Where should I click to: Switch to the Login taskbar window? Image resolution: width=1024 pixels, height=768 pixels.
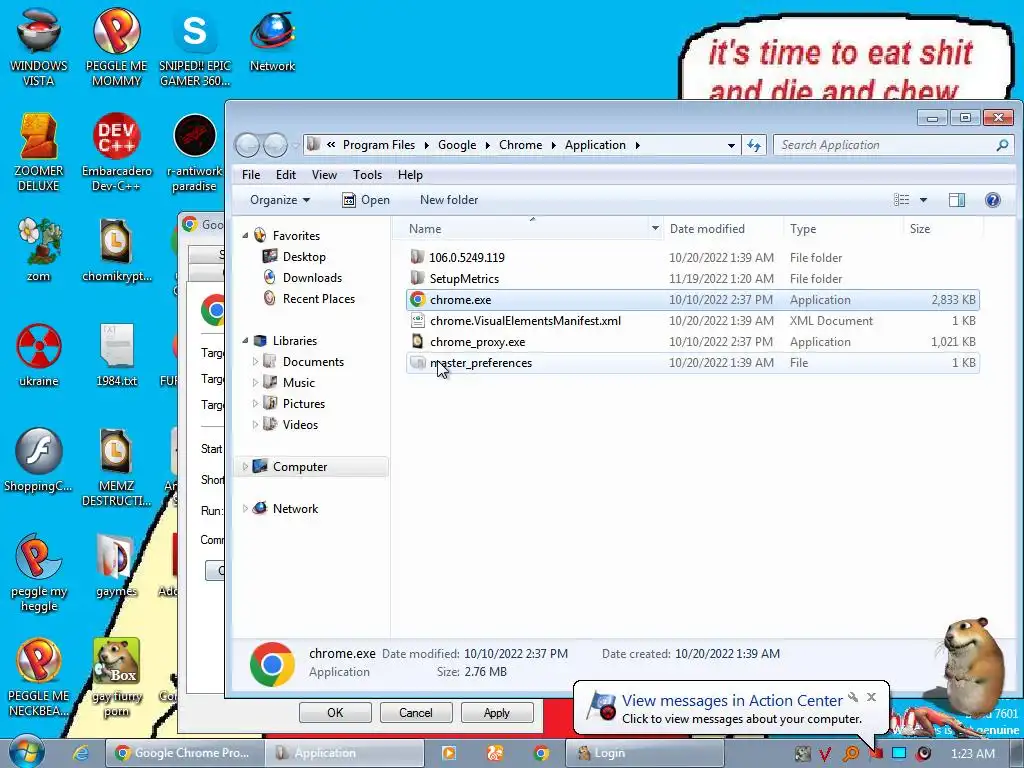pyautogui.click(x=645, y=753)
